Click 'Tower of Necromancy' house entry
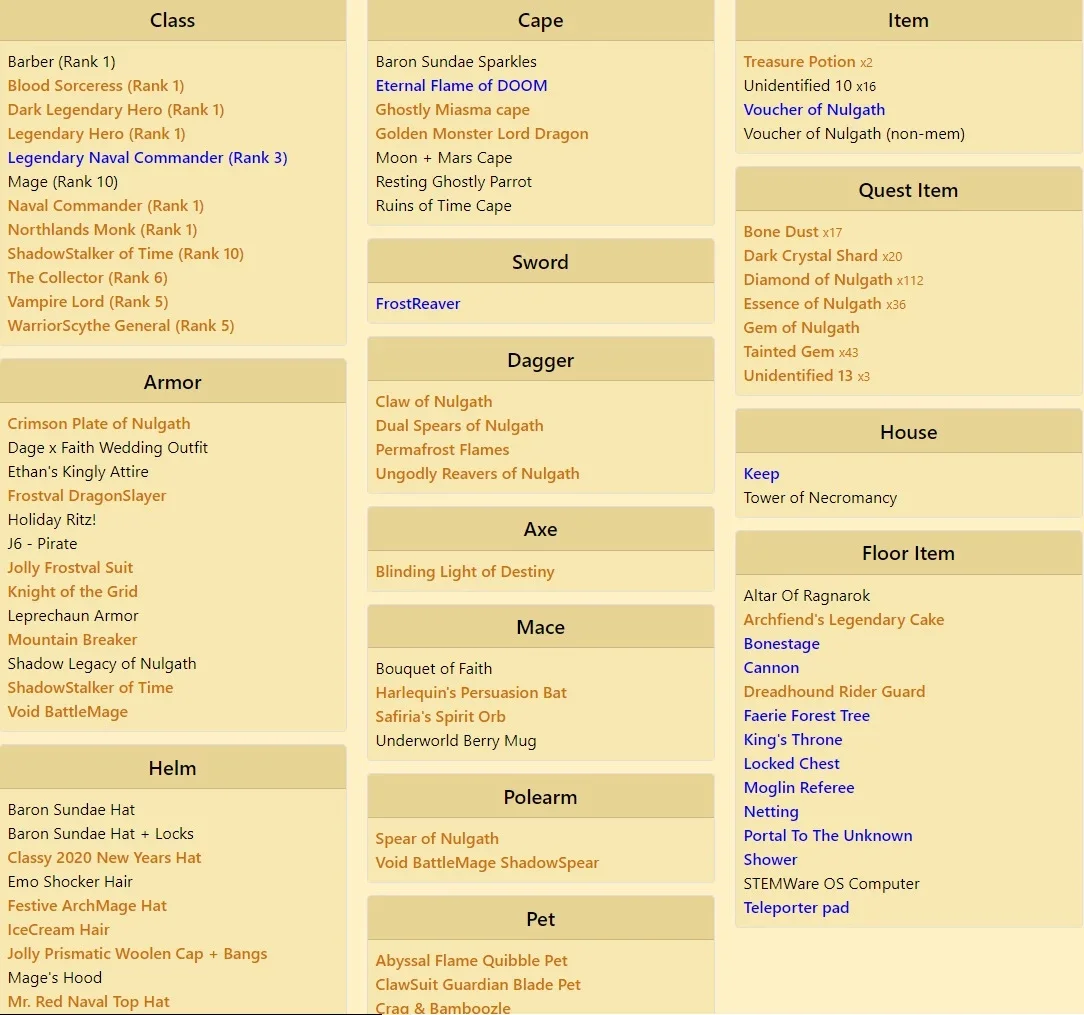This screenshot has width=1084, height=1015. (x=820, y=498)
